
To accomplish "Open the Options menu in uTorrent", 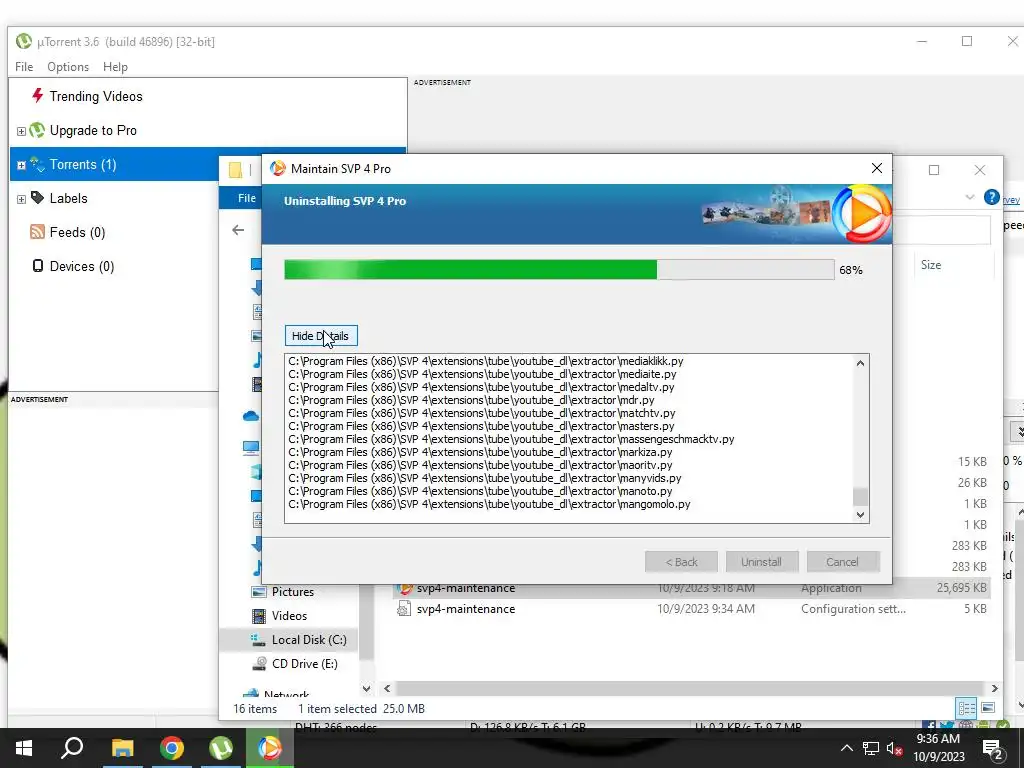I will (x=68, y=67).
